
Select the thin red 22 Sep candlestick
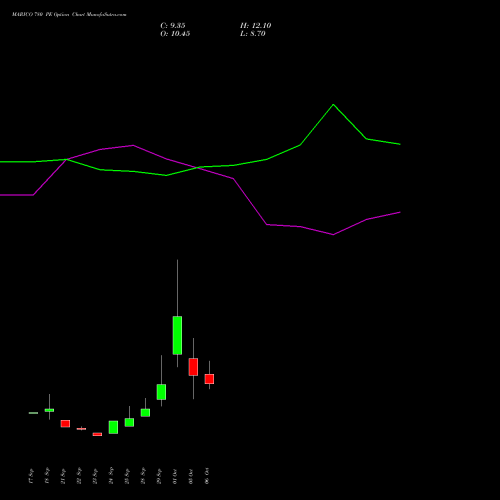click(x=81, y=429)
